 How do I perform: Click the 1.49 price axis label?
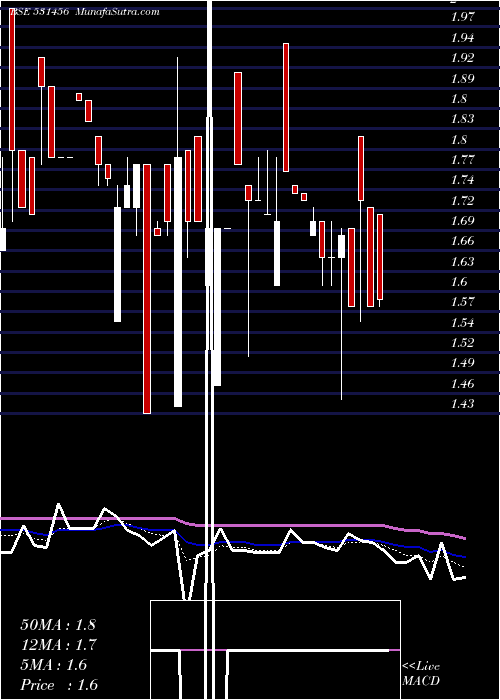coord(462,363)
